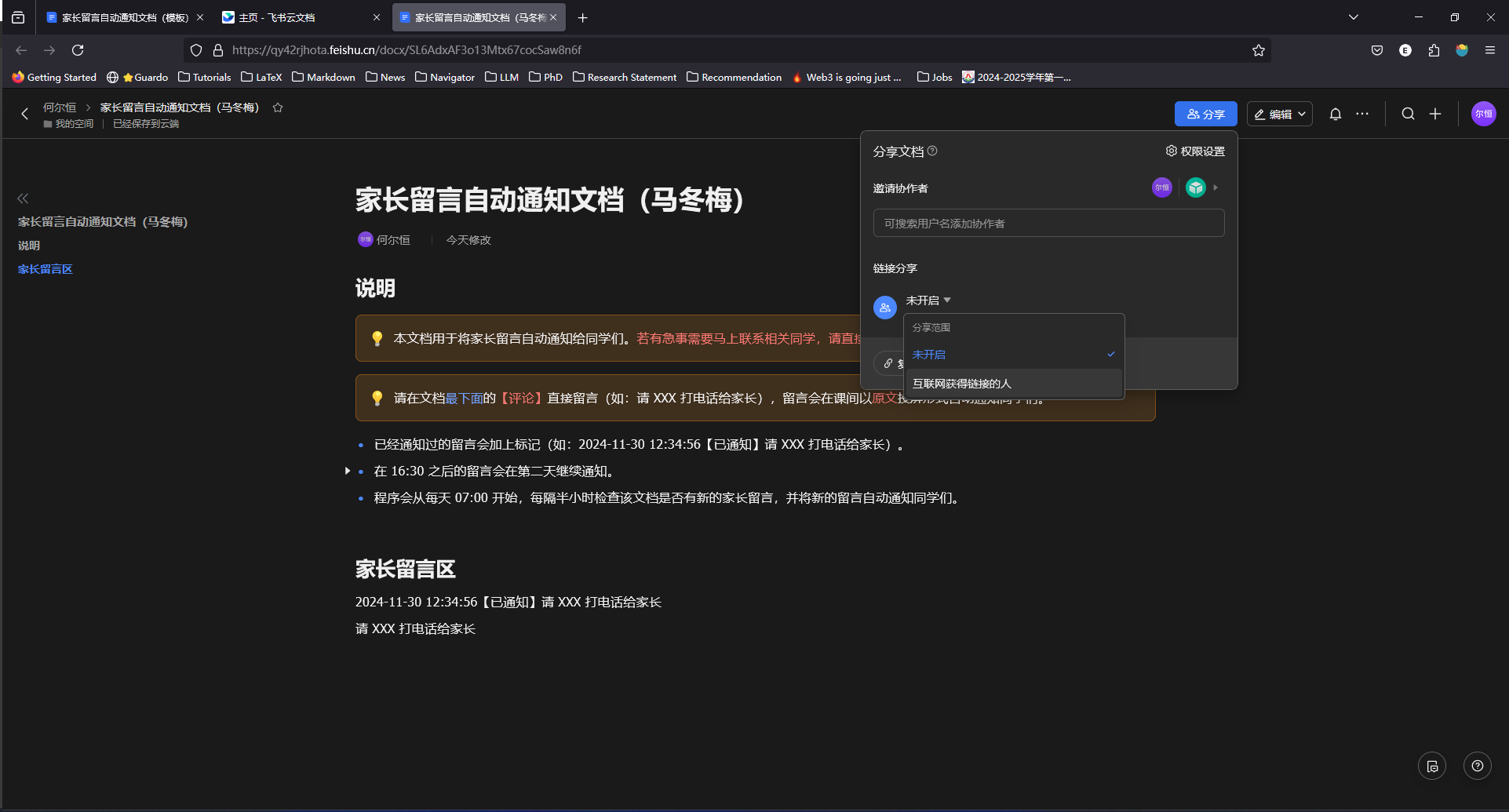Click the blue 分享 share button
The width and height of the screenshot is (1509, 812).
[x=1205, y=114]
